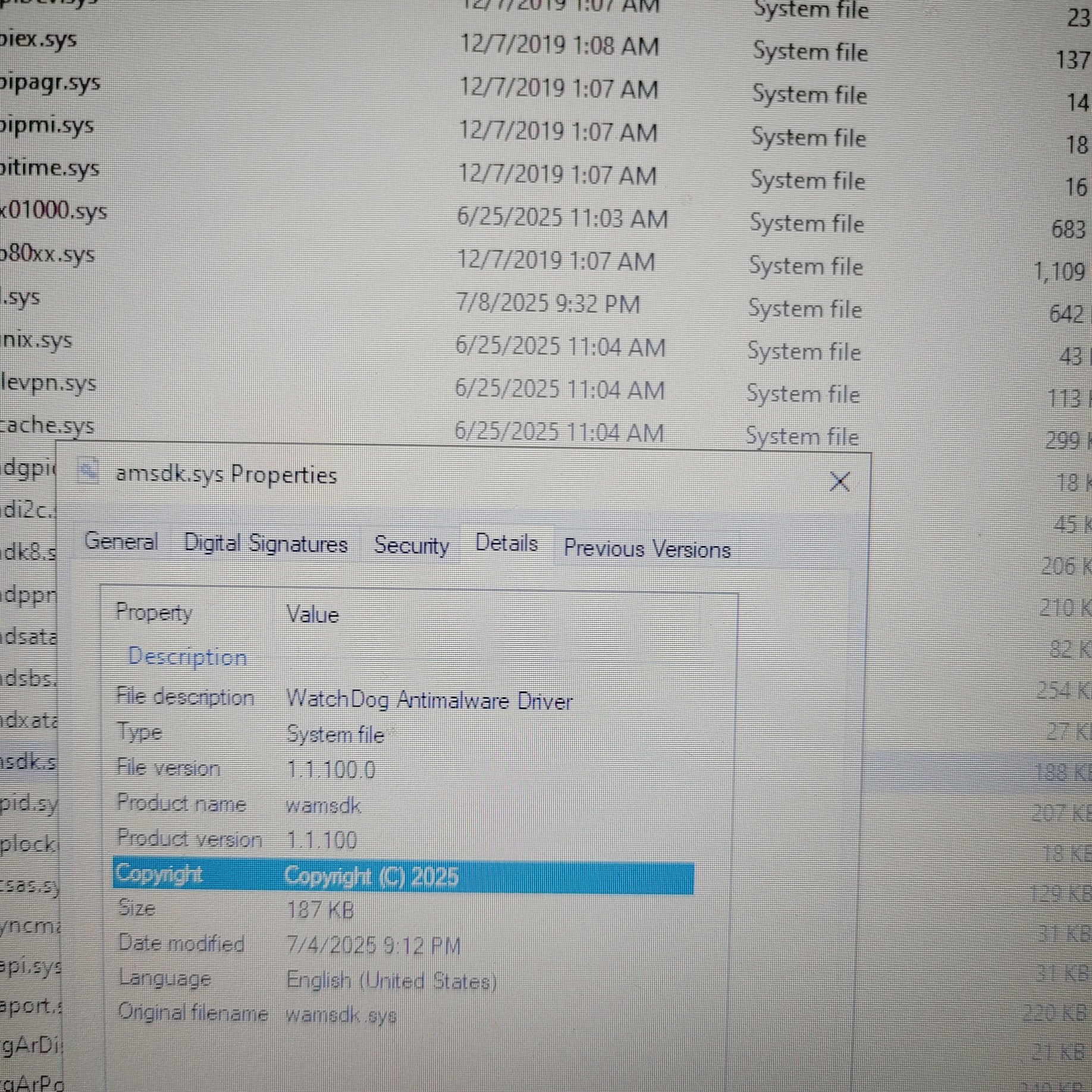Open the Previous Versions tab

pyautogui.click(x=647, y=548)
